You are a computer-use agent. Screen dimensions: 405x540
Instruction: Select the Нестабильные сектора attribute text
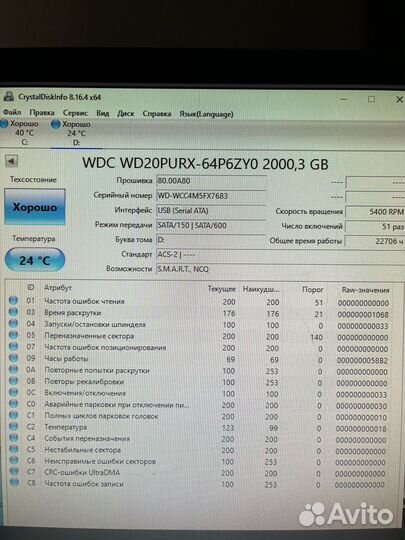(83, 450)
